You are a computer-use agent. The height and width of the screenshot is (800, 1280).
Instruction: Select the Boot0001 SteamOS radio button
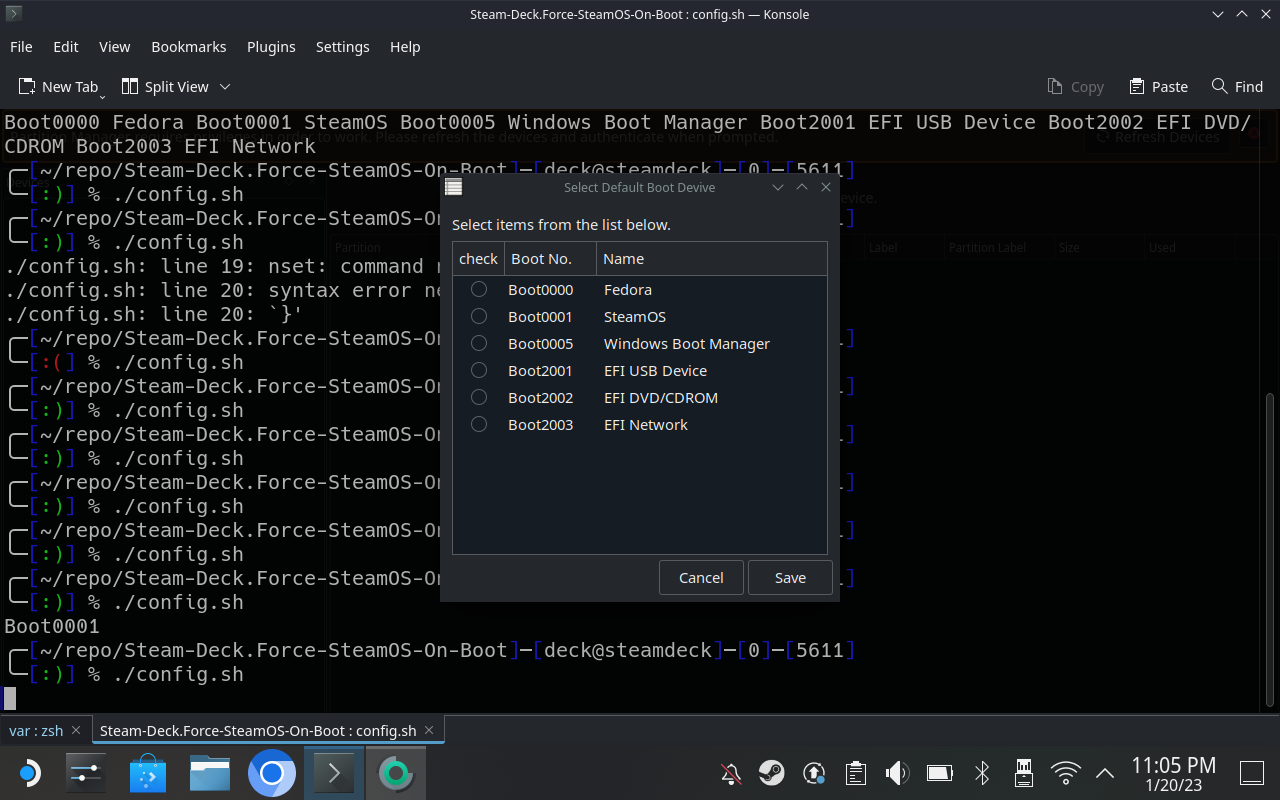[x=479, y=316]
